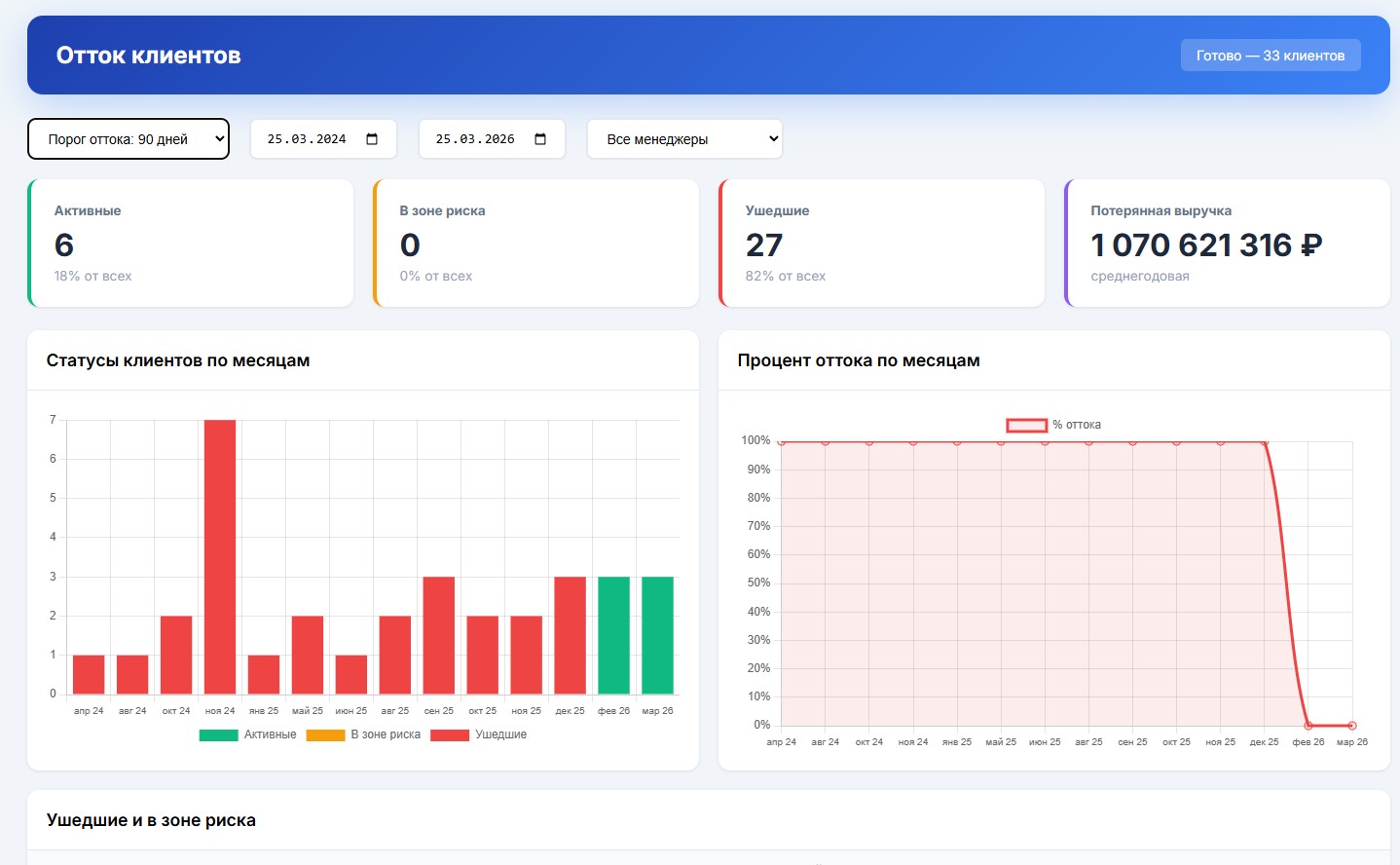Click the tallest red bar for ноя 24
Image resolution: width=1400 pixels, height=865 pixels.
click(x=220, y=556)
